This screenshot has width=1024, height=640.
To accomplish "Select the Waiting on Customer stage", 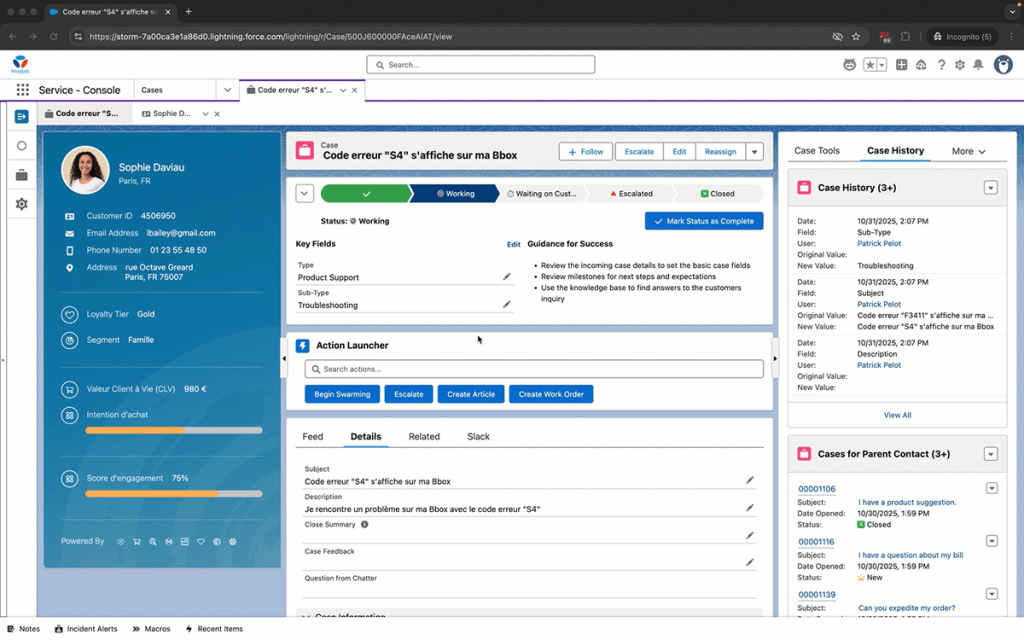I will point(541,194).
